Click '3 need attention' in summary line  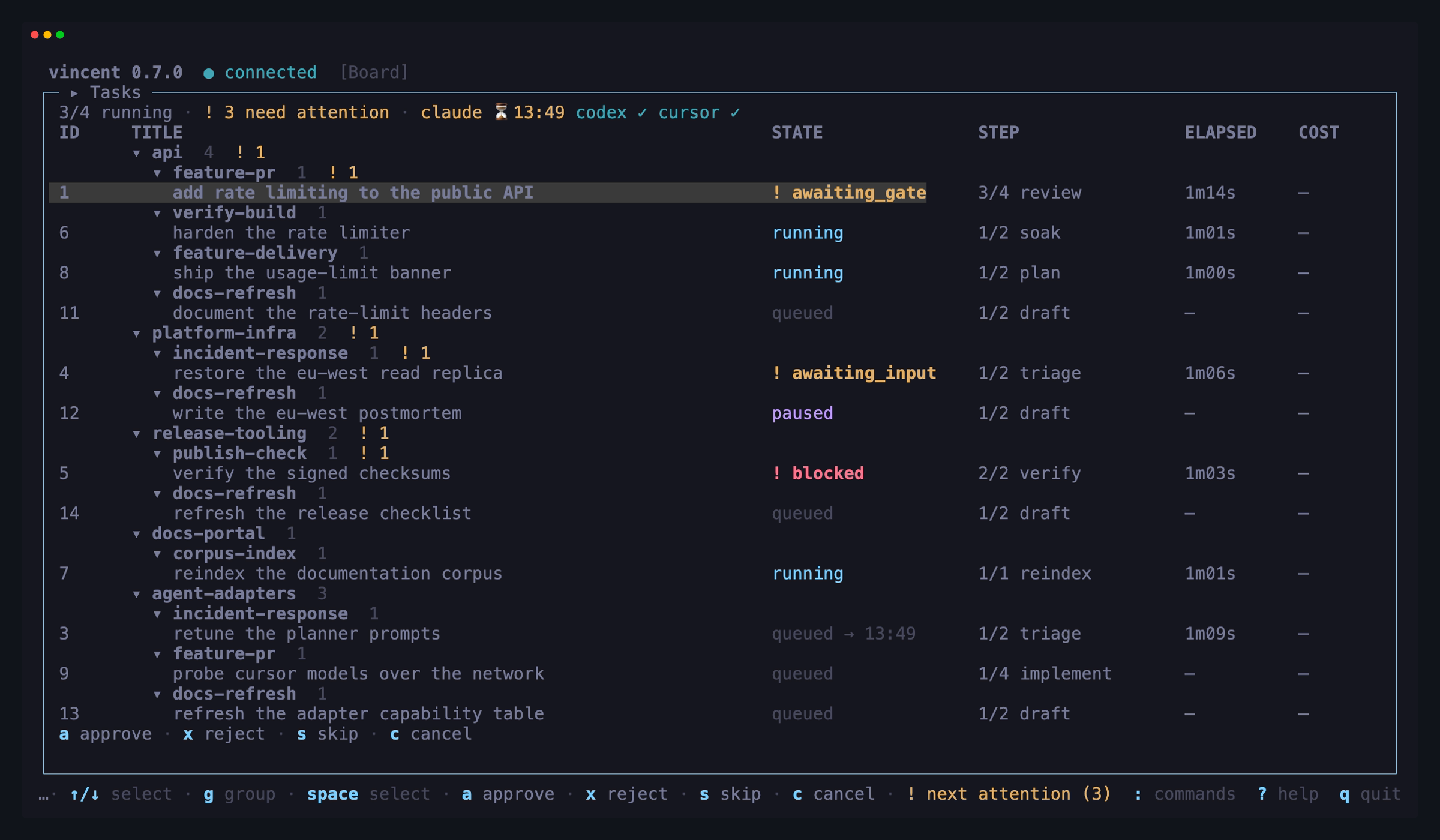pos(307,113)
